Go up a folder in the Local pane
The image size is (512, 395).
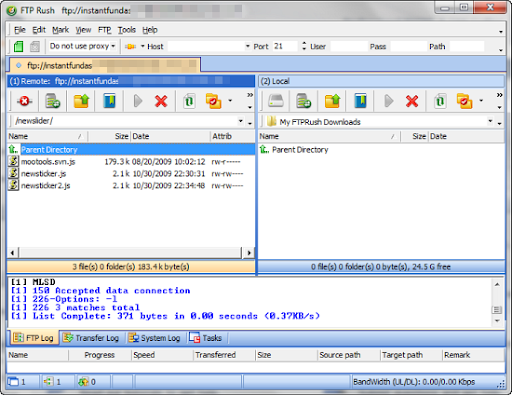click(x=332, y=101)
